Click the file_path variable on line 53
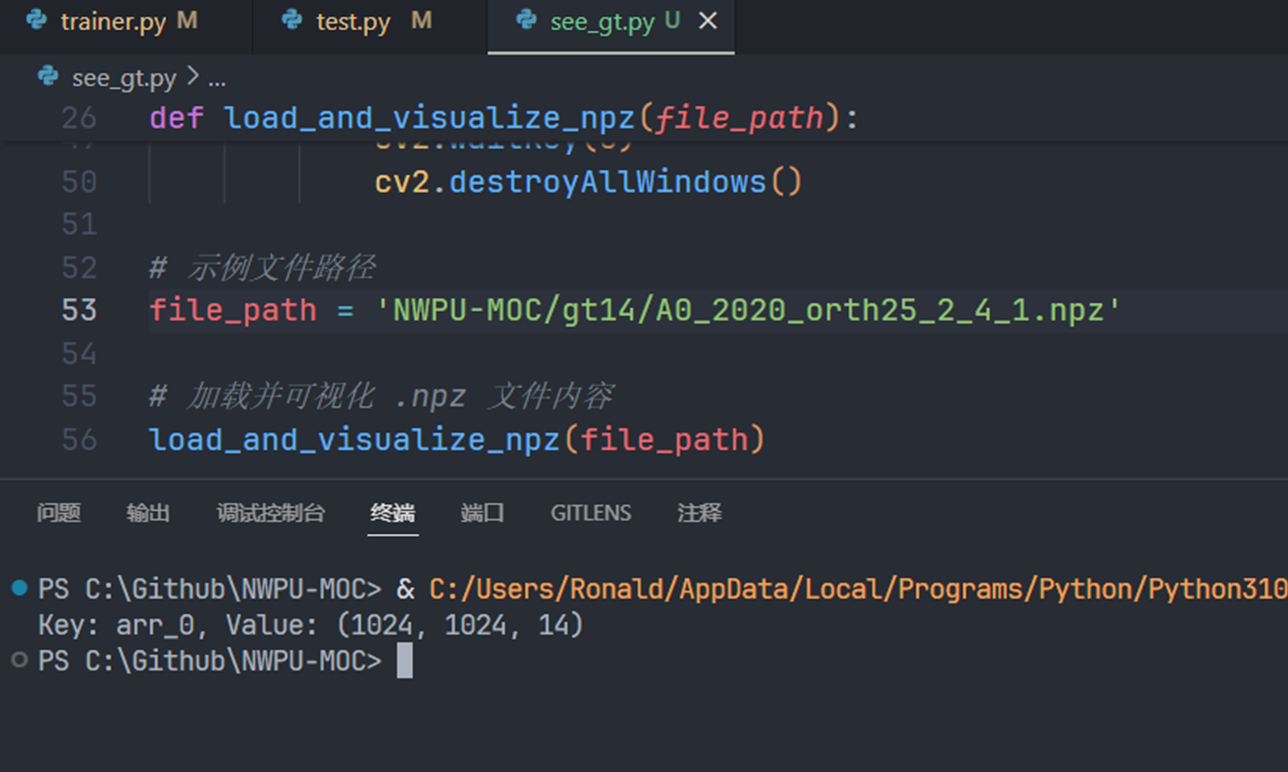The image size is (1288, 772). (233, 310)
